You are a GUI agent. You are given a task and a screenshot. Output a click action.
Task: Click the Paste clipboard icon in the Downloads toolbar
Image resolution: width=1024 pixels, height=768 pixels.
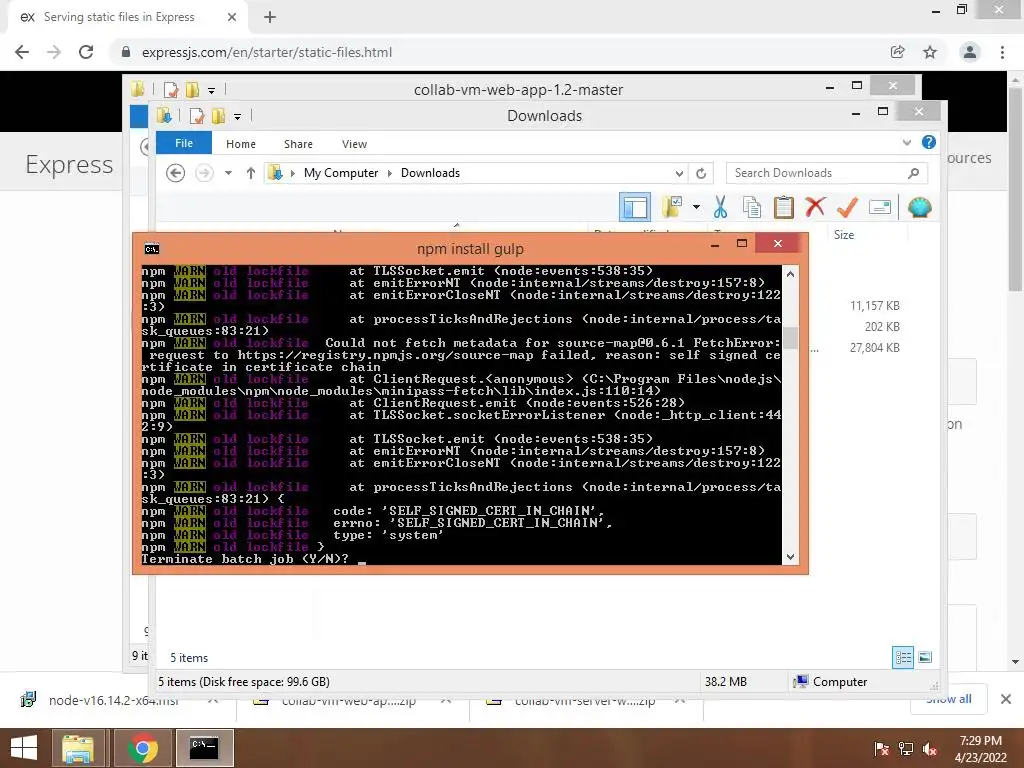point(783,208)
